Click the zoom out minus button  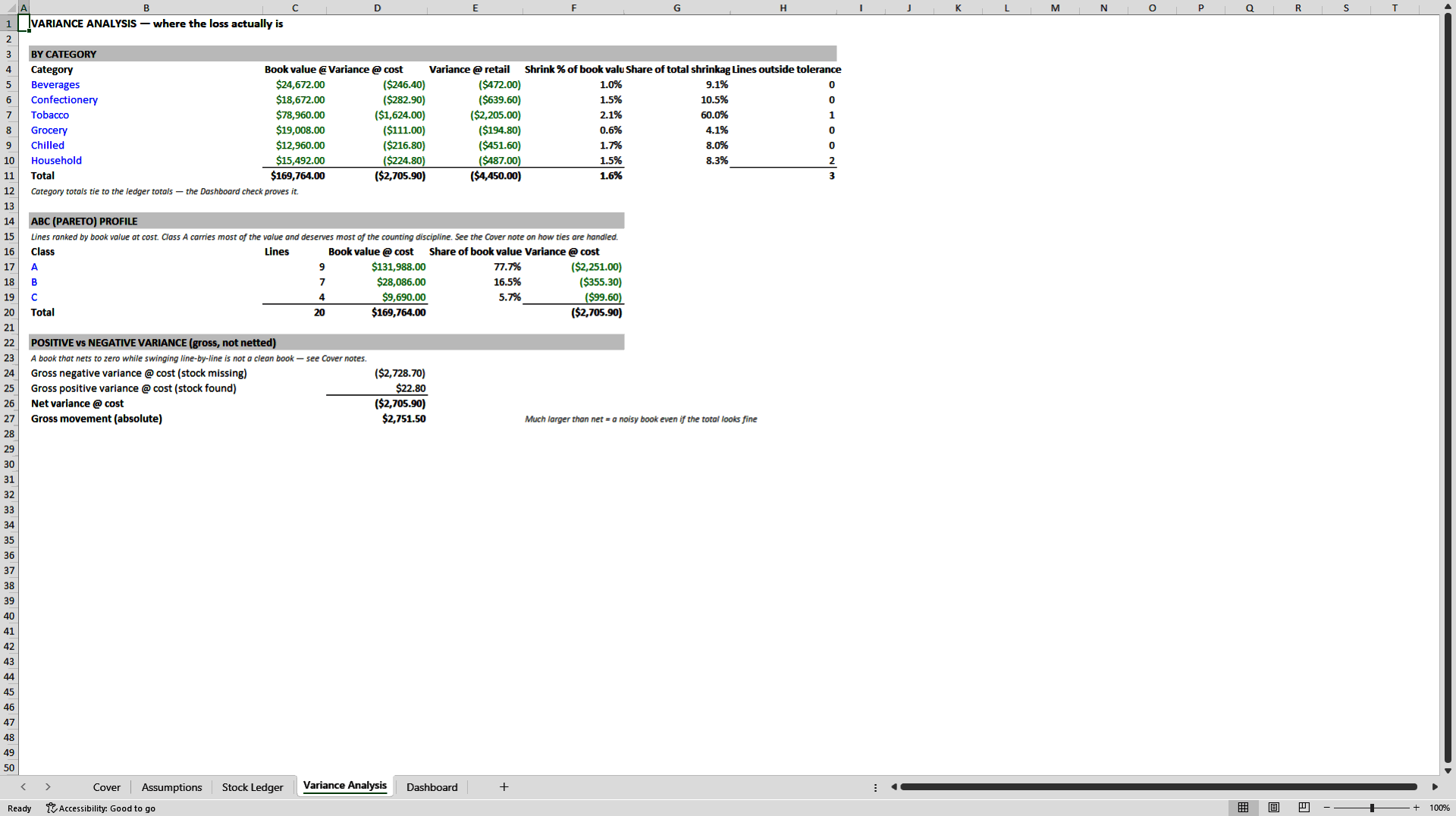click(1327, 808)
